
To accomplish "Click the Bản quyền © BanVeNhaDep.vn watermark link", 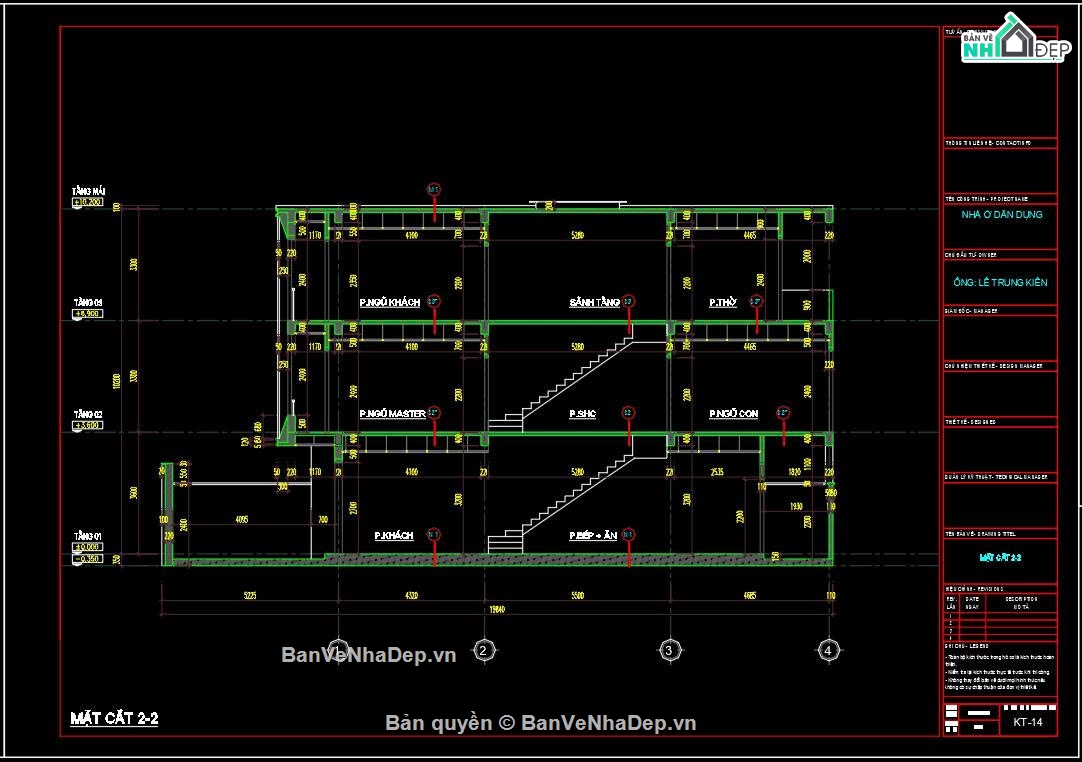I will point(541,723).
